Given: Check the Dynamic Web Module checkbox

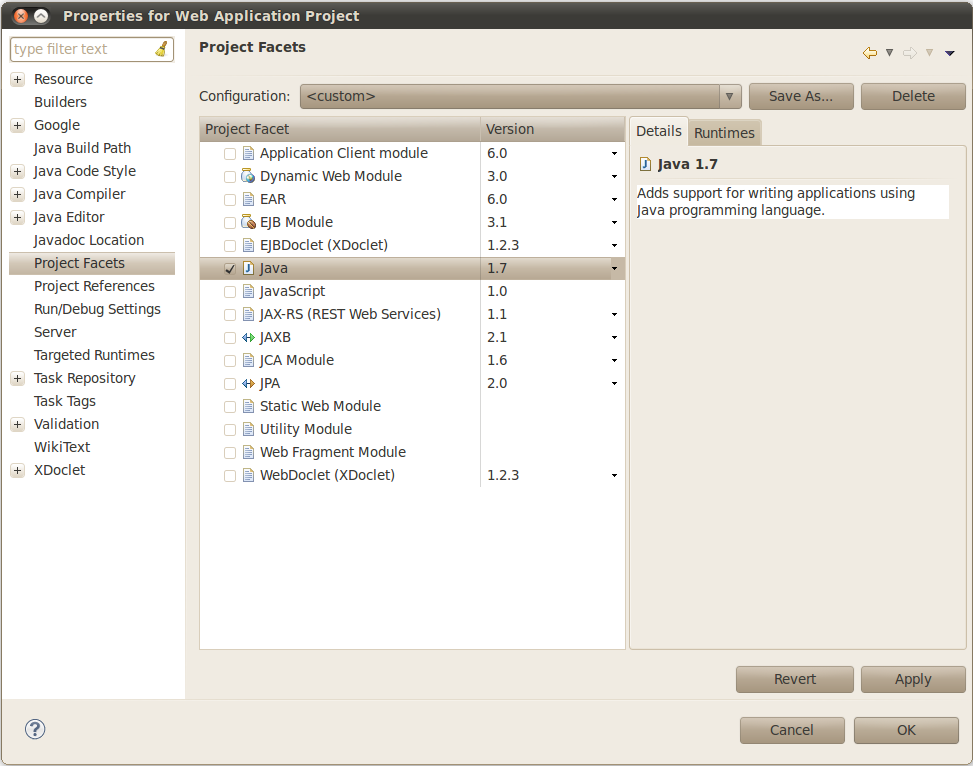Looking at the screenshot, I should tap(230, 177).
